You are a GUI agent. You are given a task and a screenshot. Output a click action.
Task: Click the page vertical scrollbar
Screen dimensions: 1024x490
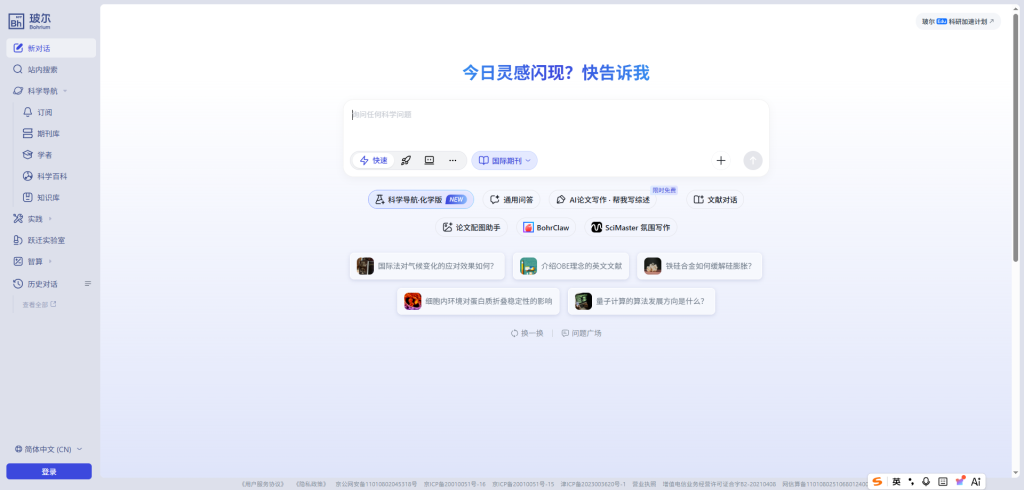[x=1016, y=137]
